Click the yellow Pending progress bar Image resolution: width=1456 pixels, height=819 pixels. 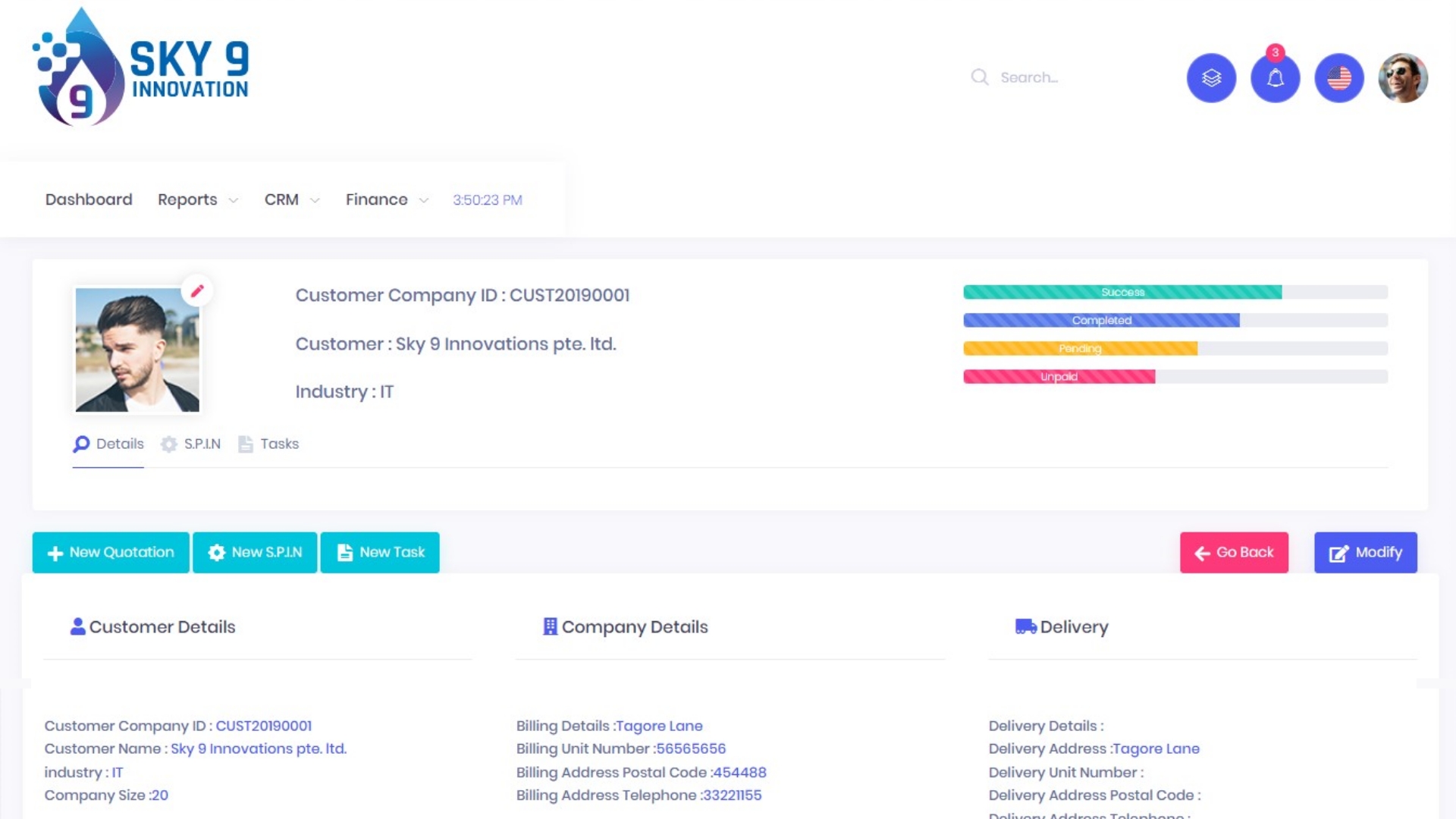click(1080, 349)
